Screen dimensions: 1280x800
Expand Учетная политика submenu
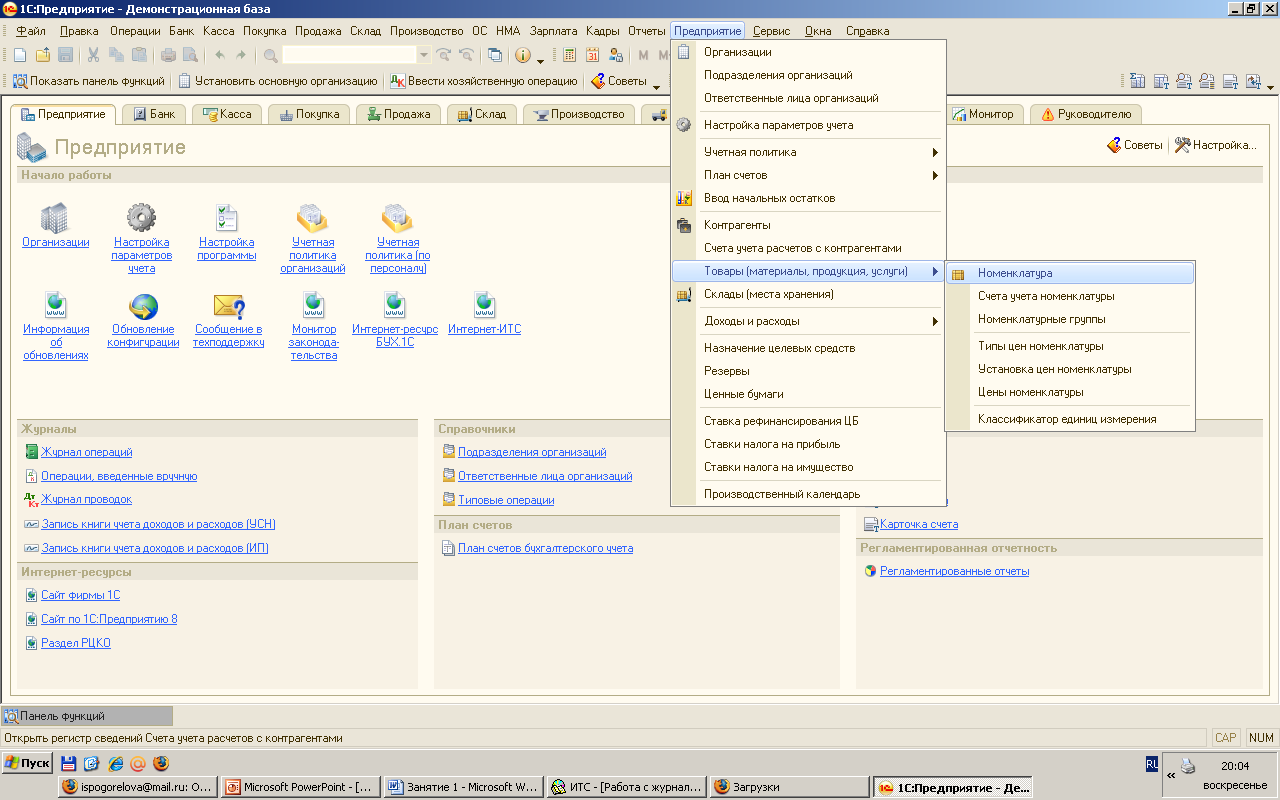tap(808, 152)
